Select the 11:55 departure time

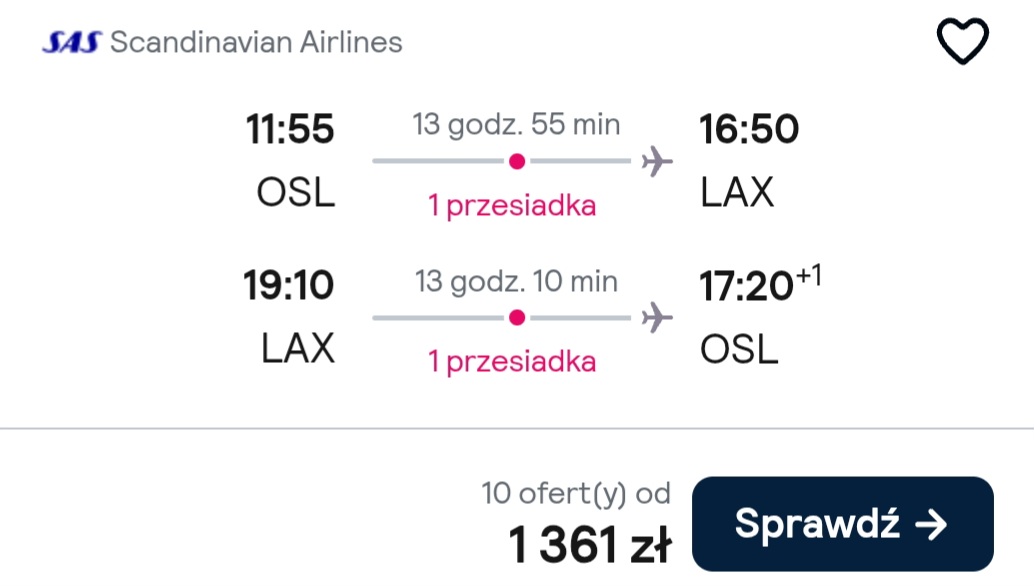click(x=290, y=129)
